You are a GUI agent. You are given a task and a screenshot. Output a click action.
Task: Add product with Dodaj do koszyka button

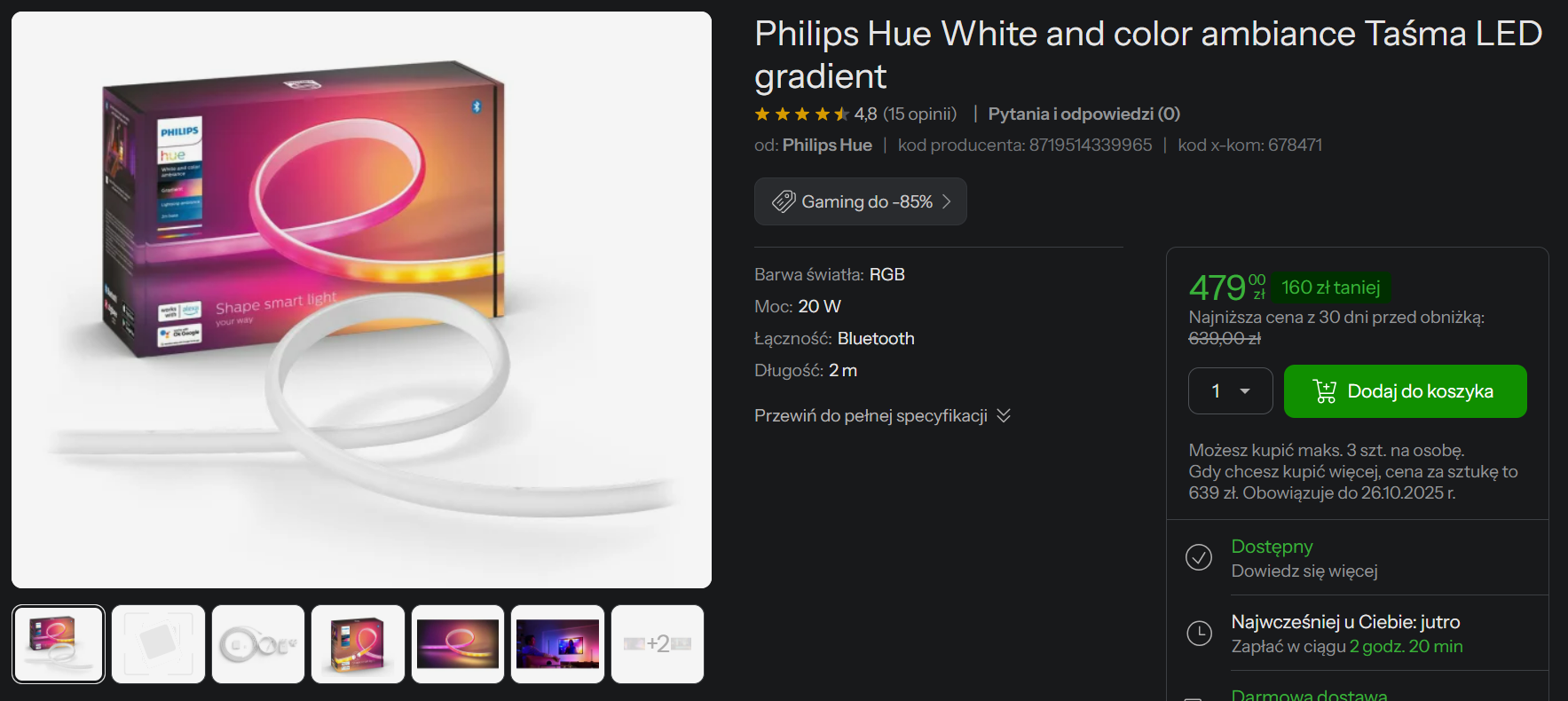click(1405, 391)
